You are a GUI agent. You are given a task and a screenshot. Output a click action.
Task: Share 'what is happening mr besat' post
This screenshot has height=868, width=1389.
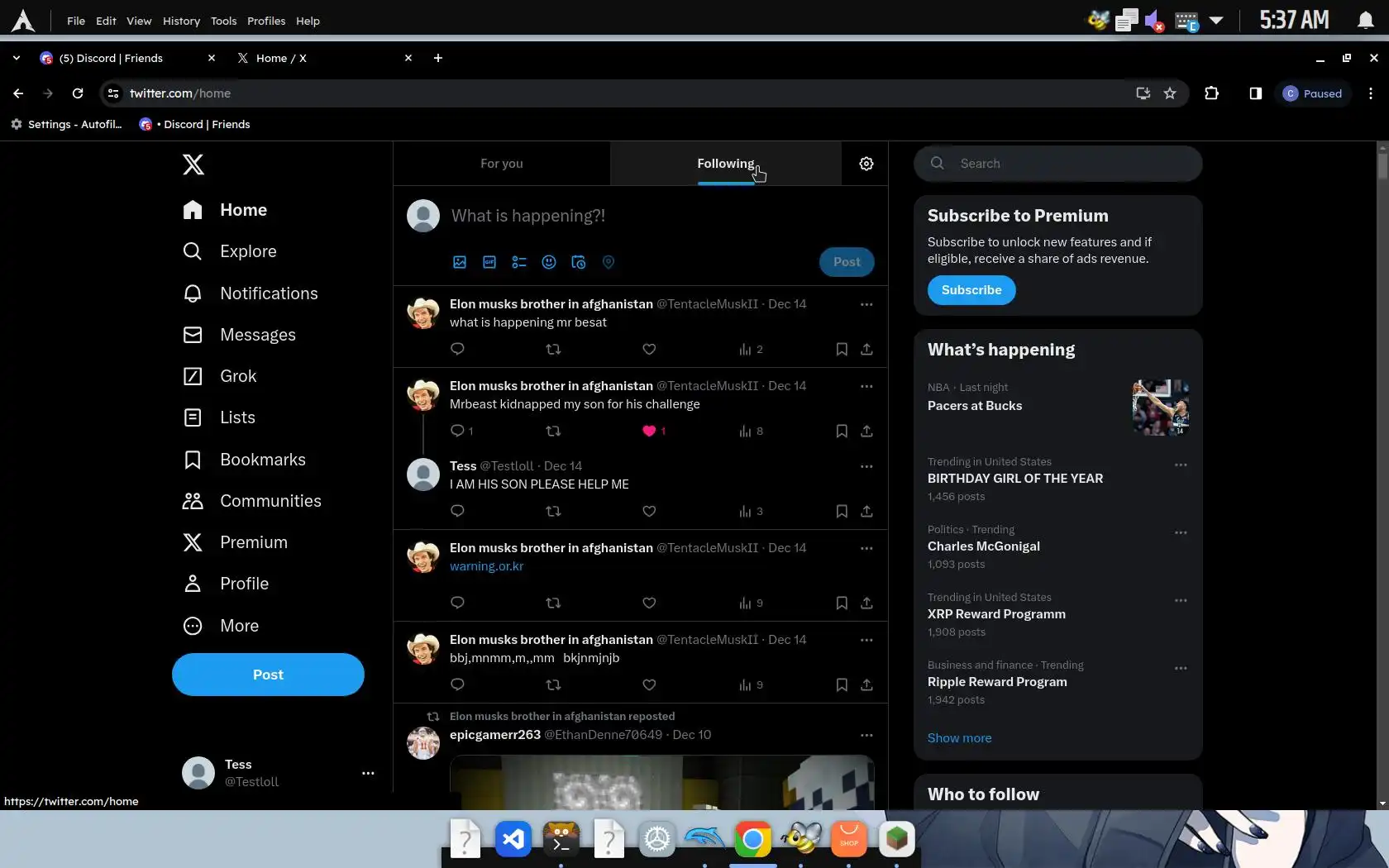point(866,349)
